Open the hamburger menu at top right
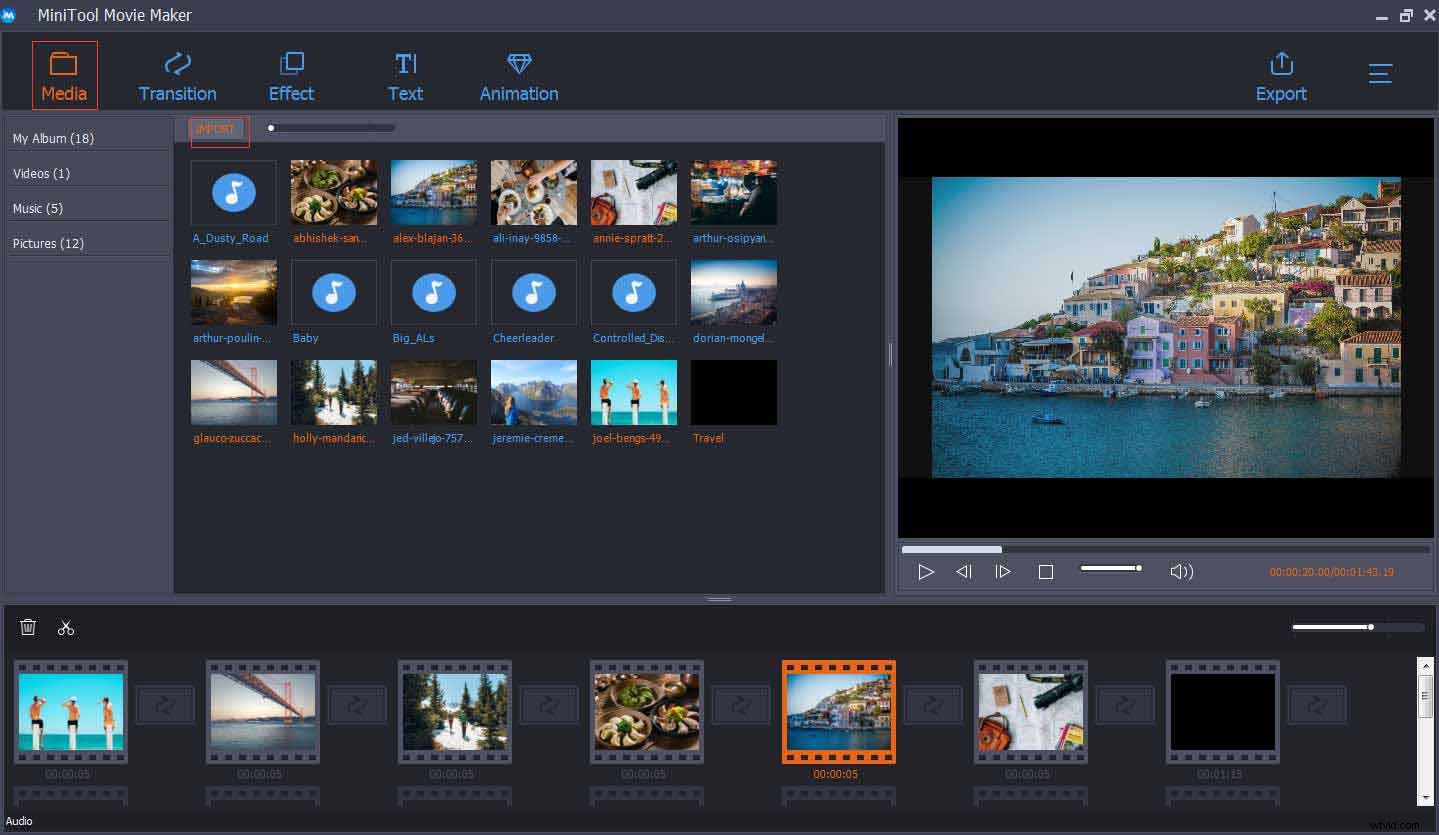 click(x=1380, y=75)
